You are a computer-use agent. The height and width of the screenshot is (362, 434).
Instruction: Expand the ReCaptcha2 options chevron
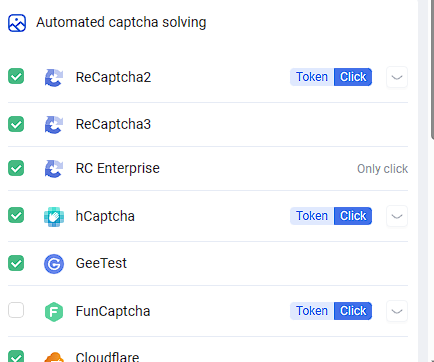(x=397, y=77)
